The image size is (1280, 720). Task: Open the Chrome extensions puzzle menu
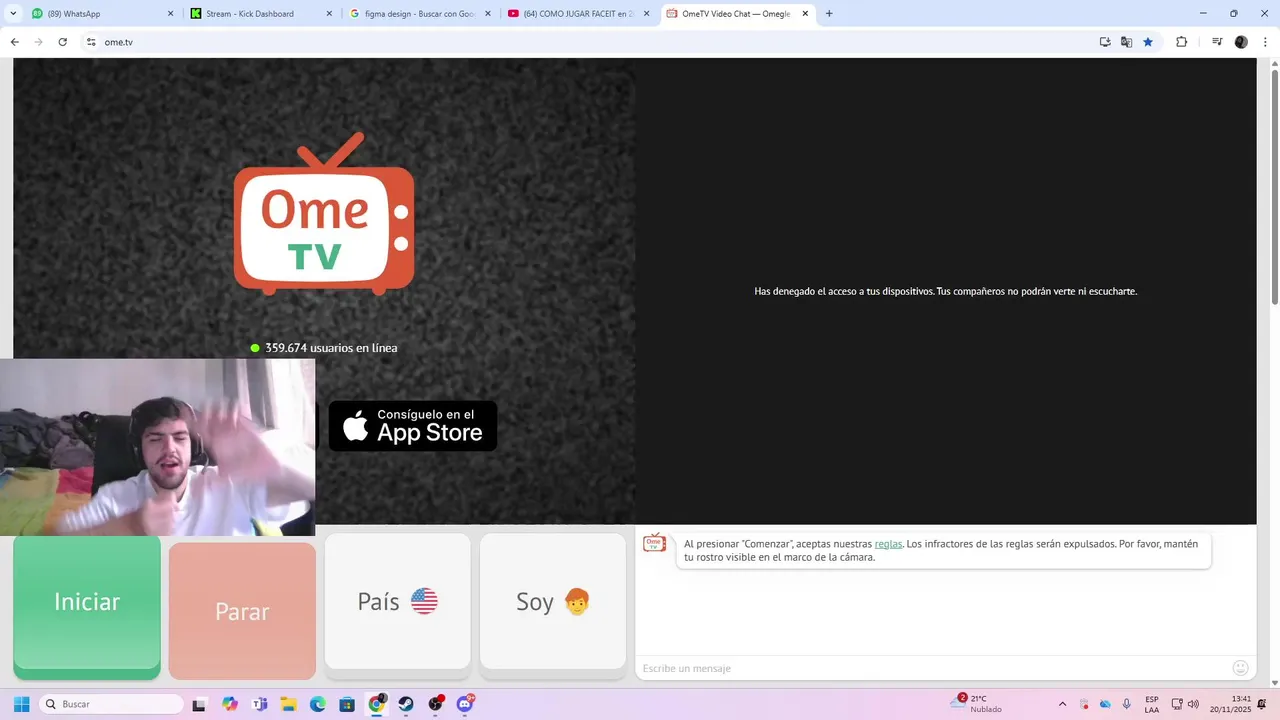pyautogui.click(x=1181, y=42)
